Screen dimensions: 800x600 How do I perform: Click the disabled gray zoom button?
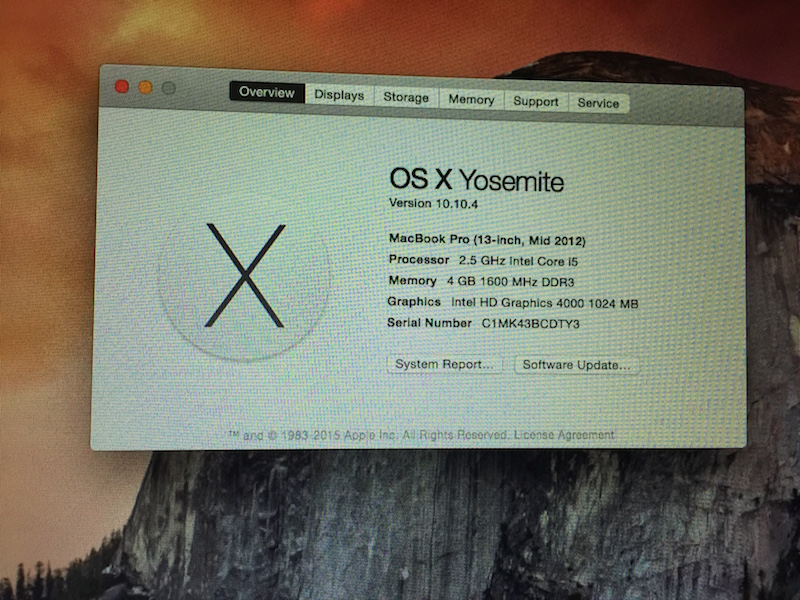(x=169, y=88)
